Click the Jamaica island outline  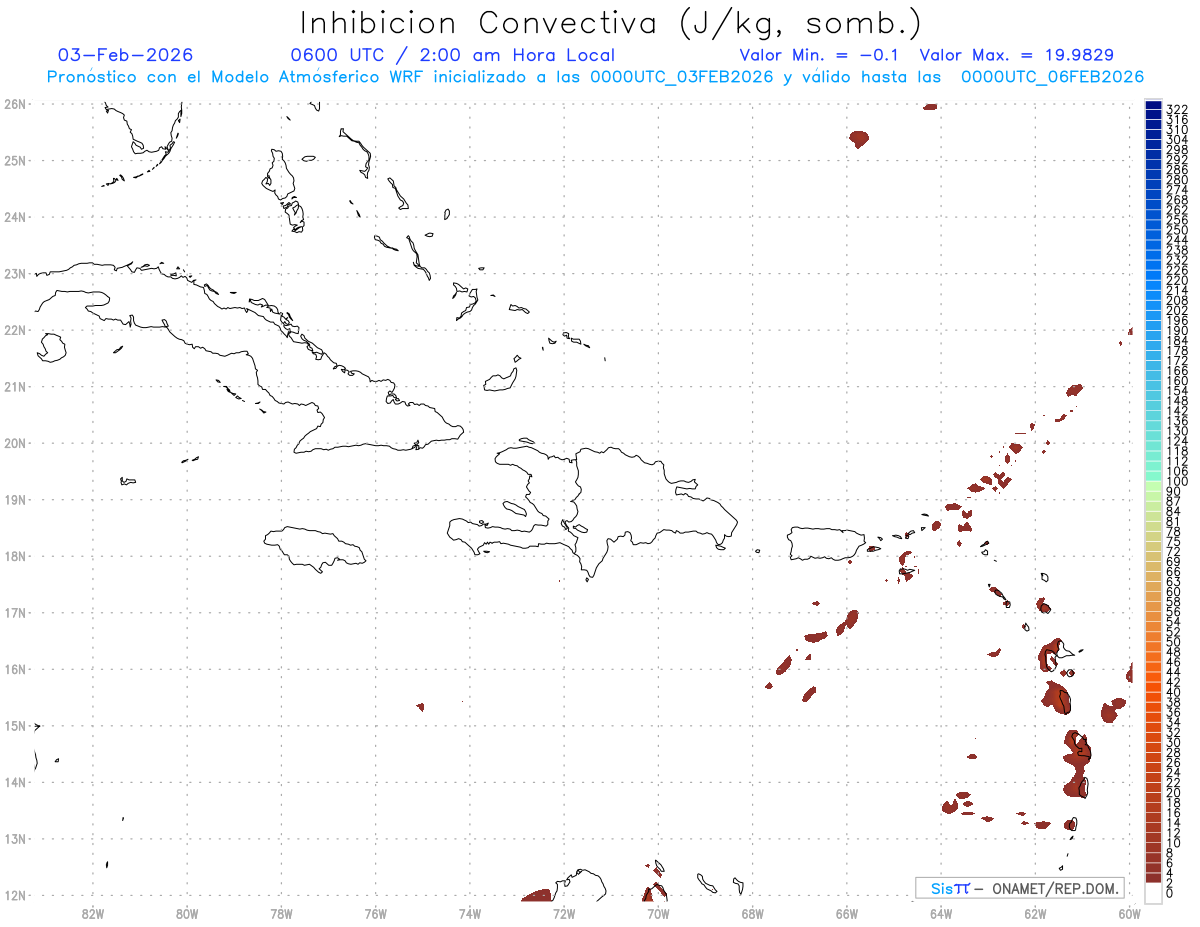tap(314, 549)
